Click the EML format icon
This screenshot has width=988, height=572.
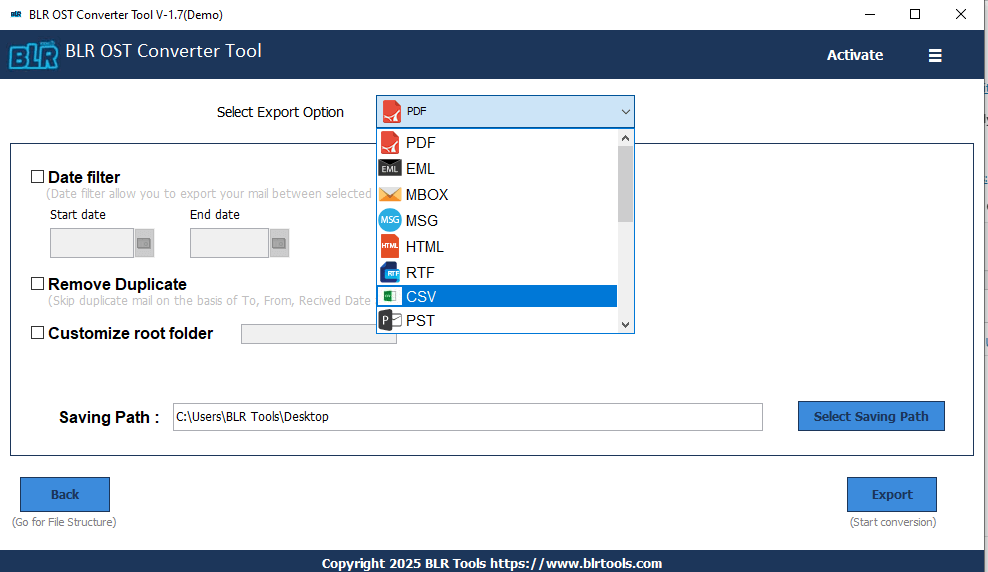pyautogui.click(x=390, y=169)
